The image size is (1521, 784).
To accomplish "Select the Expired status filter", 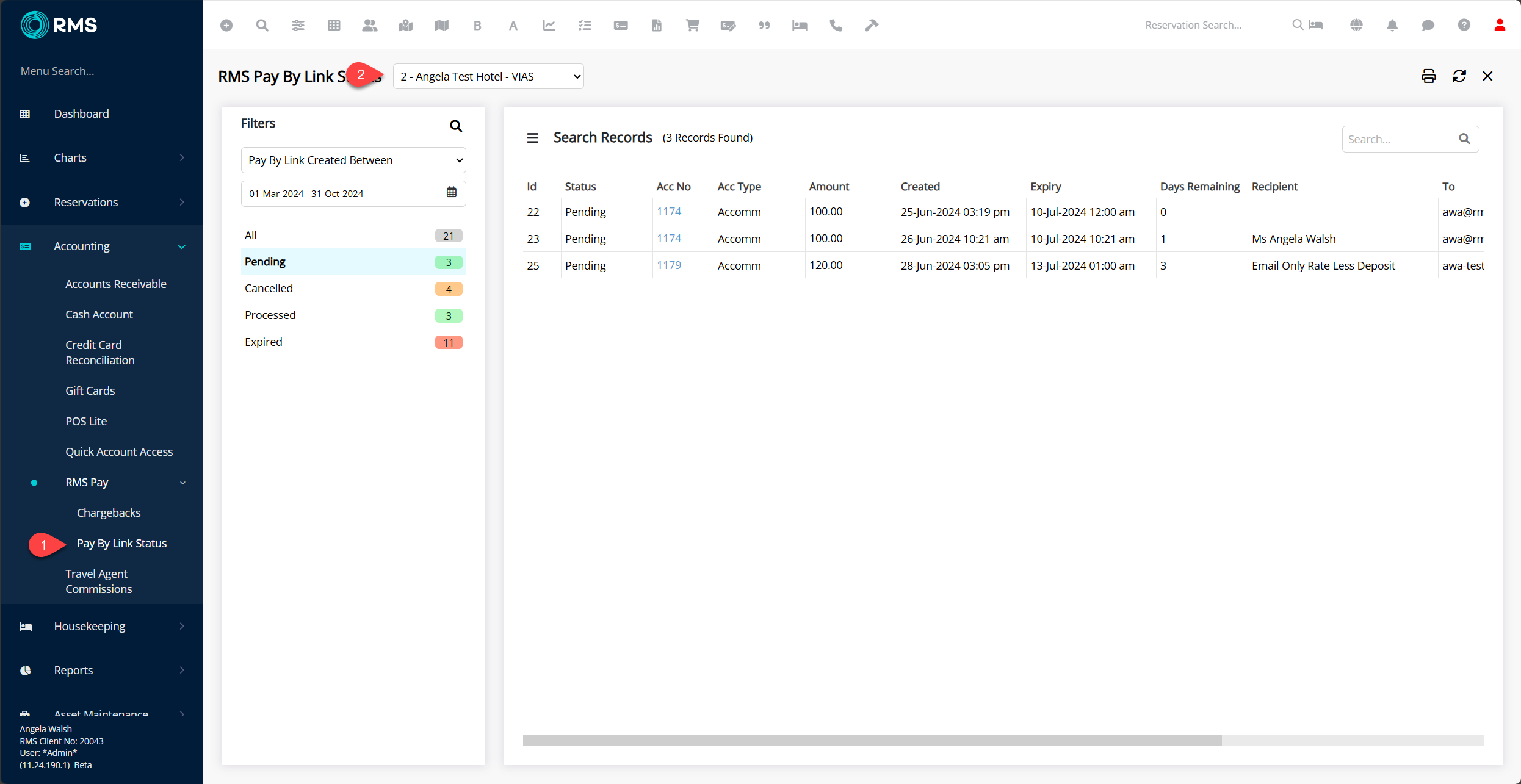I will 353,342.
